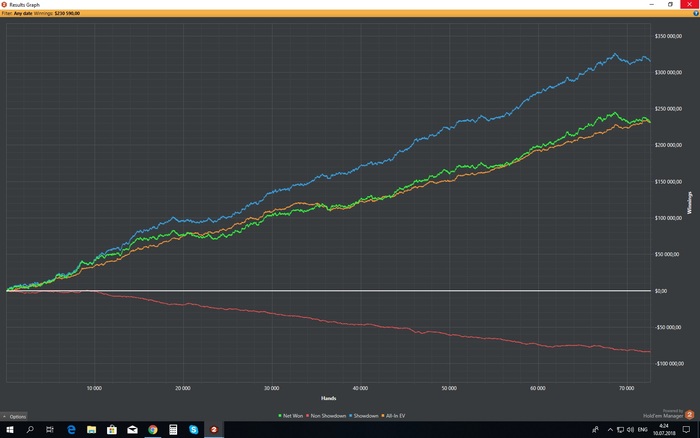Click the $300 000,00 axis value
The width and height of the screenshot is (700, 438).
point(668,72)
